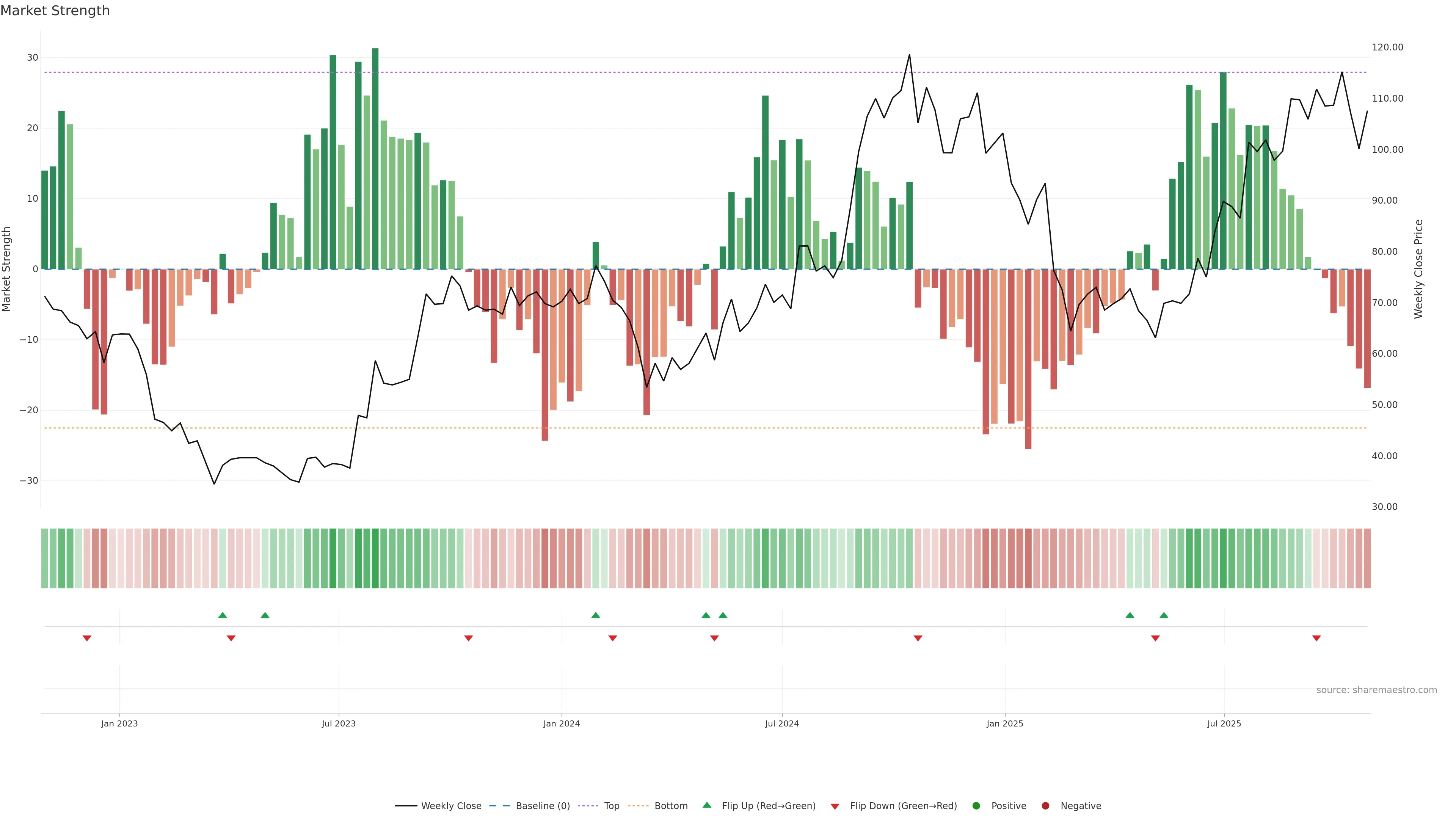Screen dimensions: 1456x819
Task: Click the first flip-down marker before Jan 2023
Action: click(x=87, y=638)
